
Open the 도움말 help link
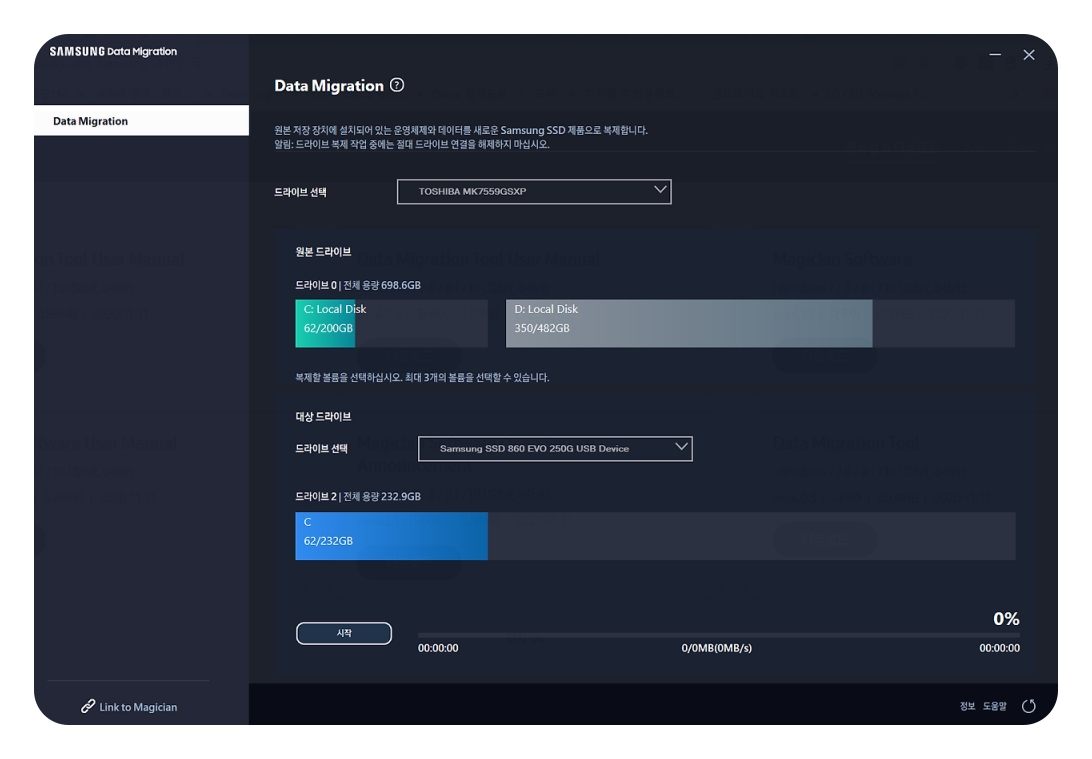point(994,706)
